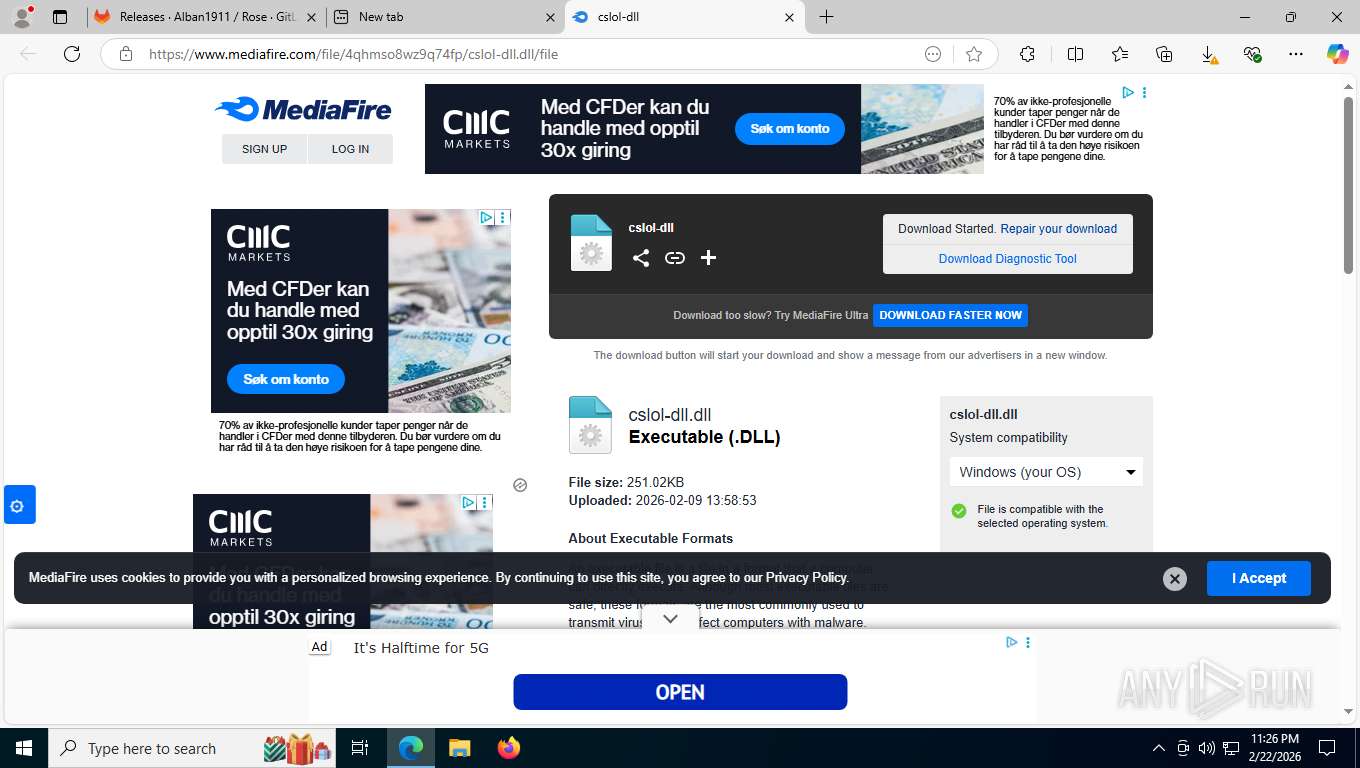
Task: Open Task View in taskbar
Action: [359, 748]
